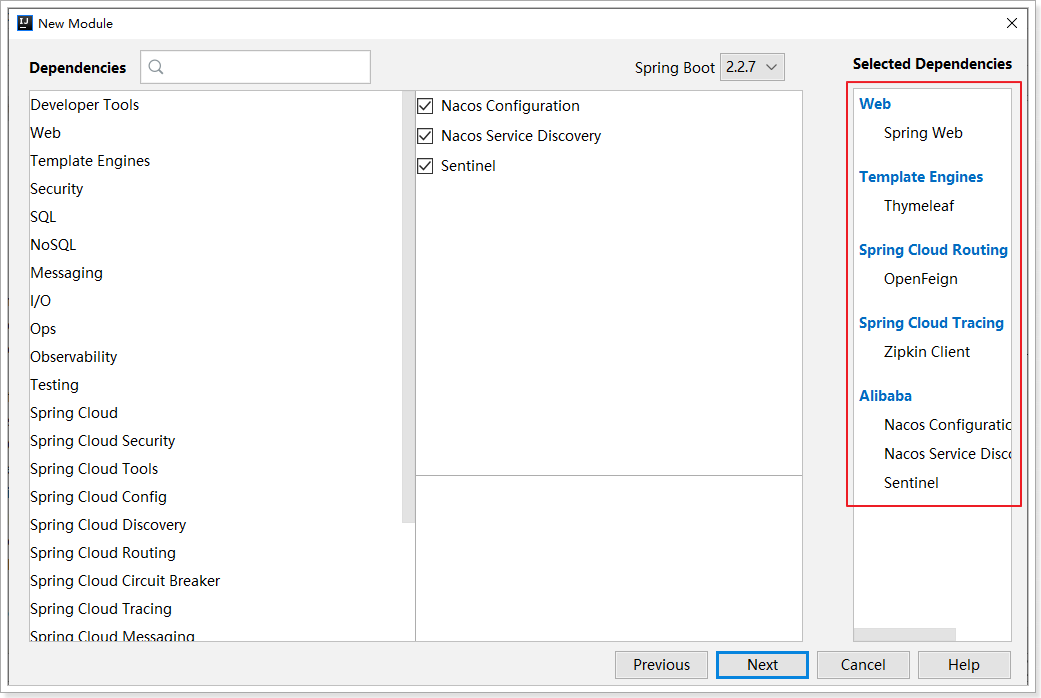Select Developer Tools category
1041x698 pixels.
click(x=84, y=105)
